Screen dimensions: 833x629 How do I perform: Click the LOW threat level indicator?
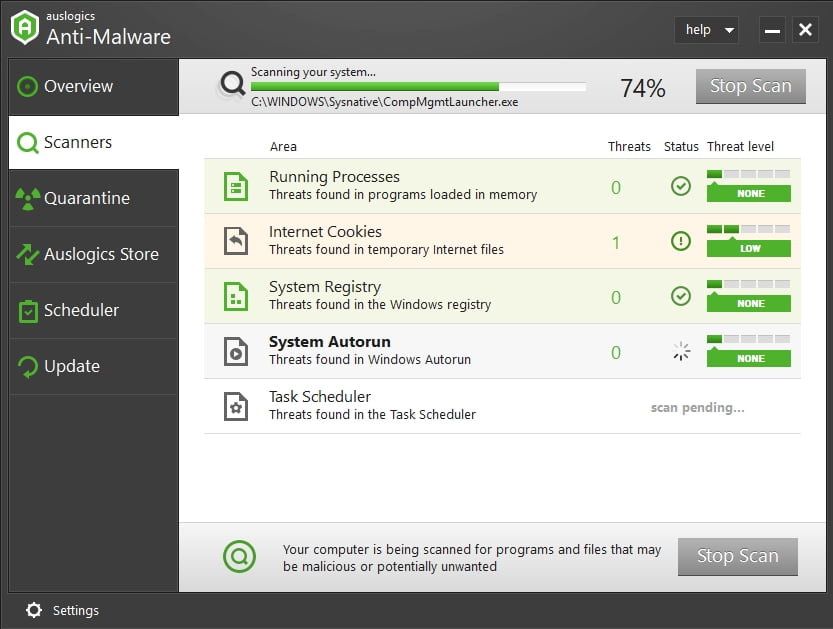(x=749, y=248)
